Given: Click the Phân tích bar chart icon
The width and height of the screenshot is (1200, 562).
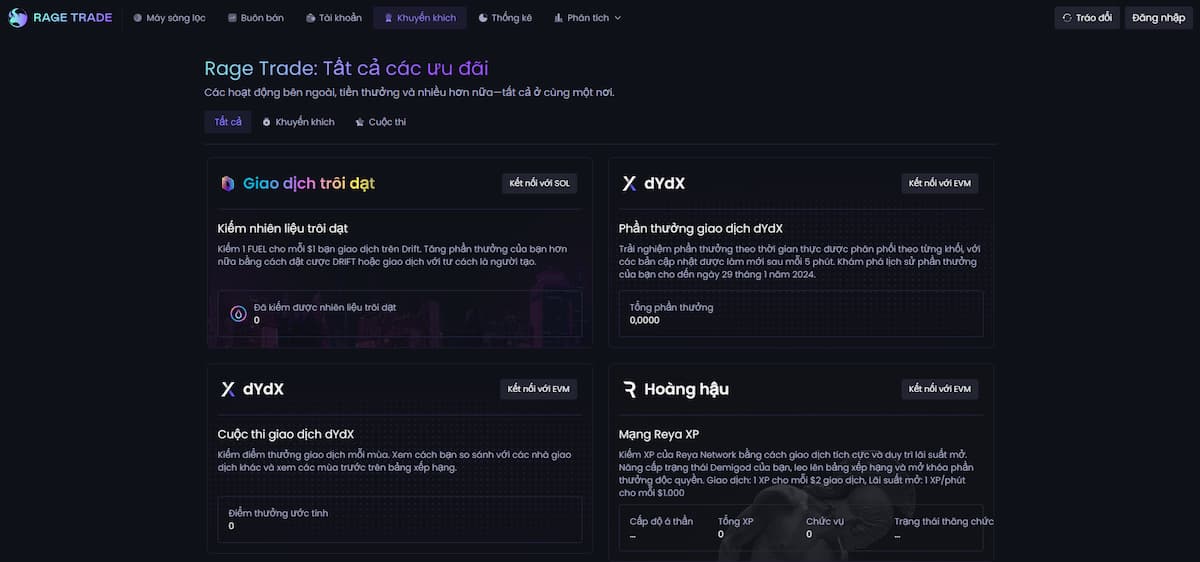Looking at the screenshot, I should tap(558, 18).
